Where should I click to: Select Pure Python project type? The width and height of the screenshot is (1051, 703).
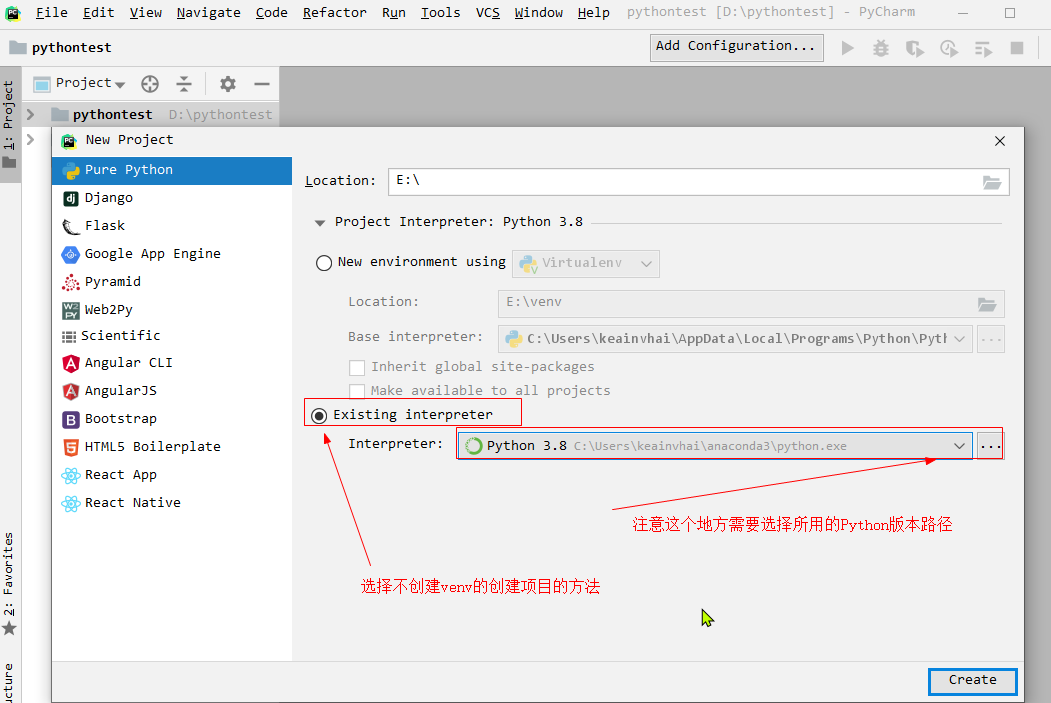pyautogui.click(x=172, y=170)
